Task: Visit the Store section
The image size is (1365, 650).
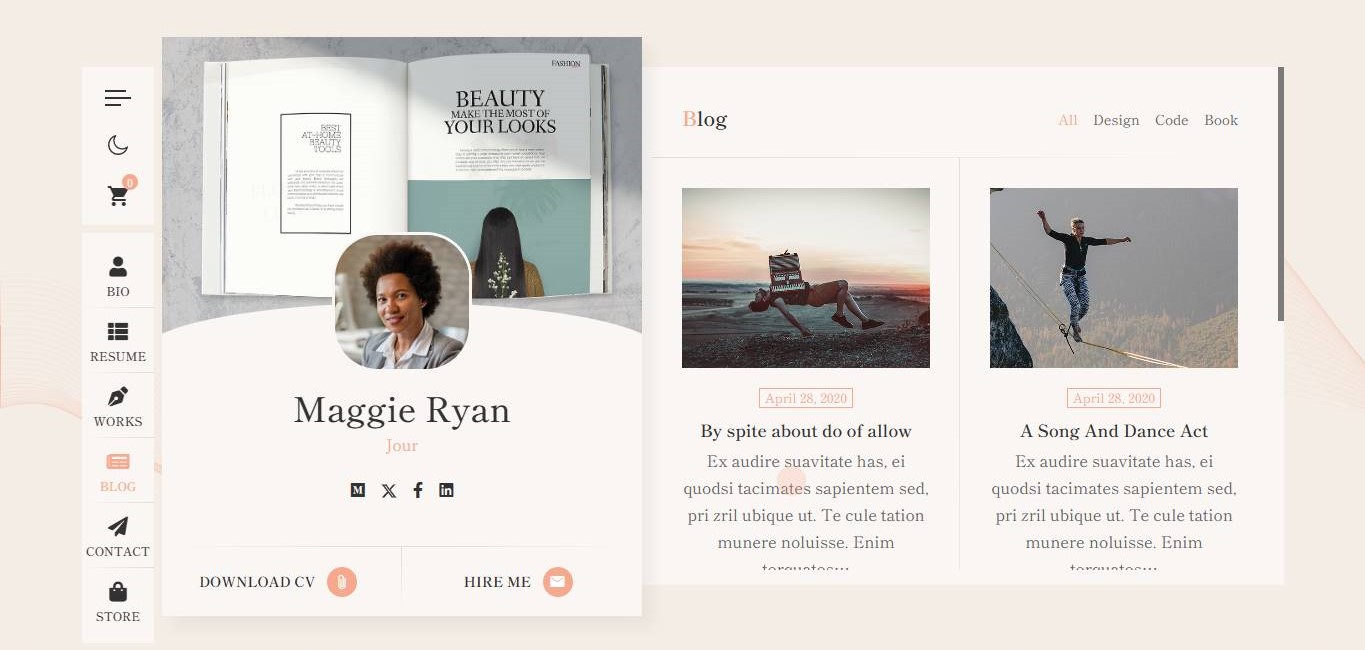Action: (118, 601)
